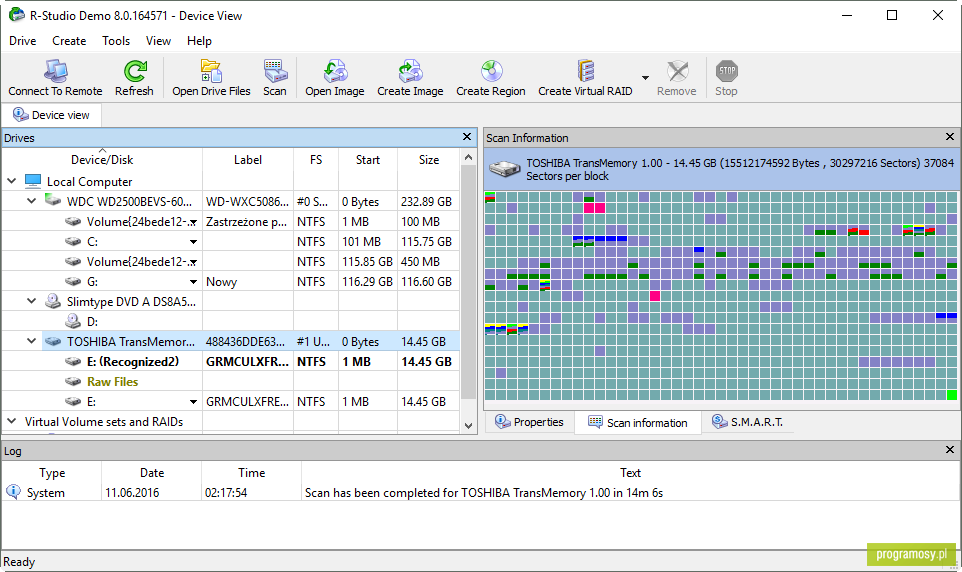Click the Time column header in Log
Screen dimensions: 962x572
click(252, 473)
